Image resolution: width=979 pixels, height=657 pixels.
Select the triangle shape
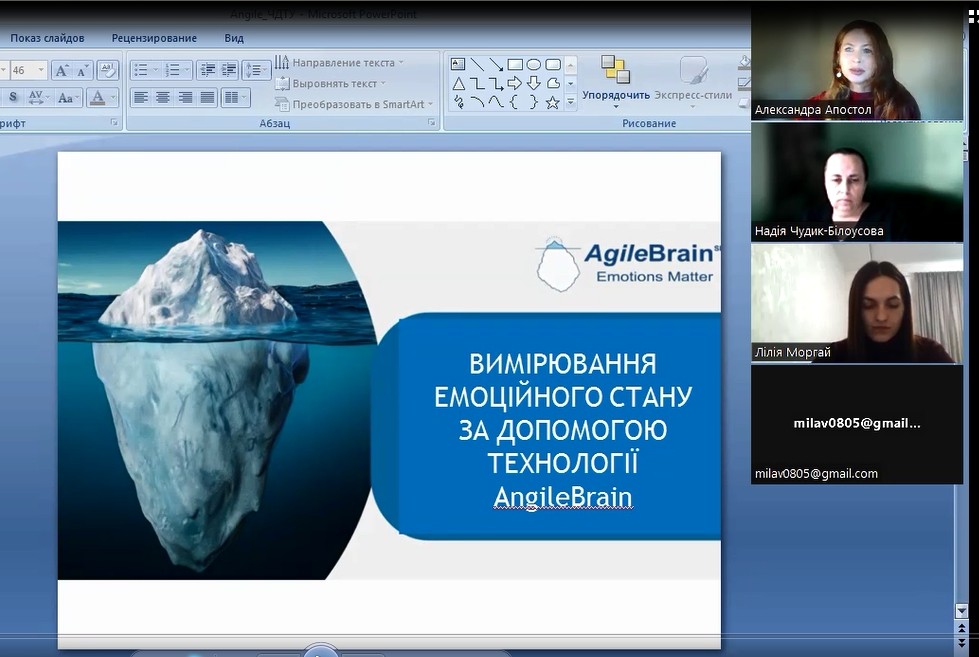pyautogui.click(x=458, y=83)
